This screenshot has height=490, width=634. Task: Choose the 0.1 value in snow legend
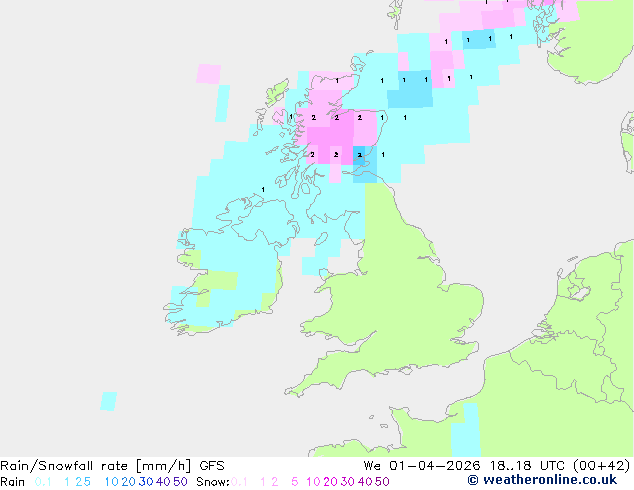pos(239,482)
